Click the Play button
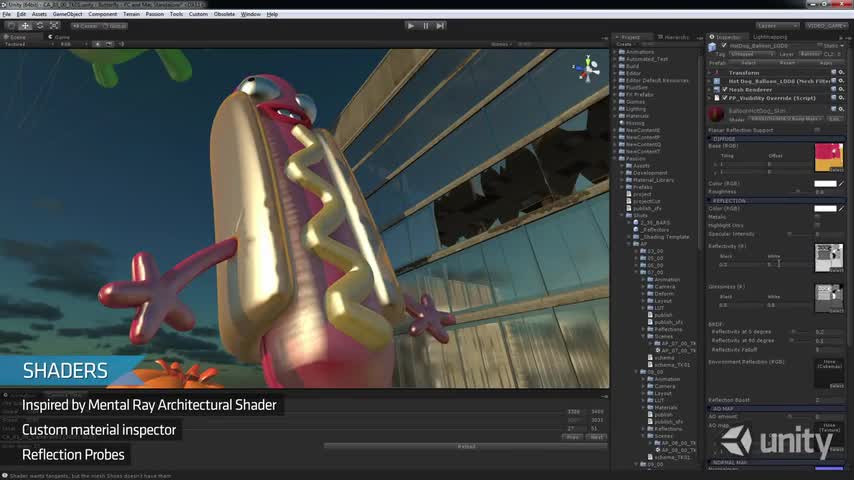This screenshot has height=480, width=854. click(411, 26)
